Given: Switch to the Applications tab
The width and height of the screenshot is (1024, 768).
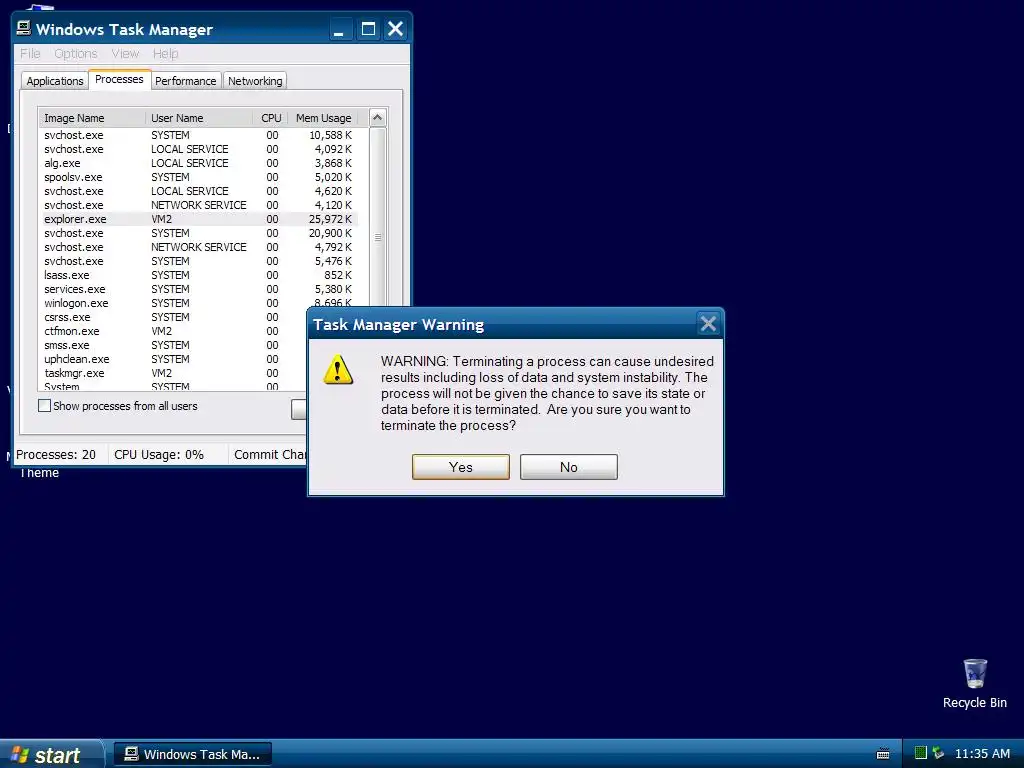Looking at the screenshot, I should [55, 81].
